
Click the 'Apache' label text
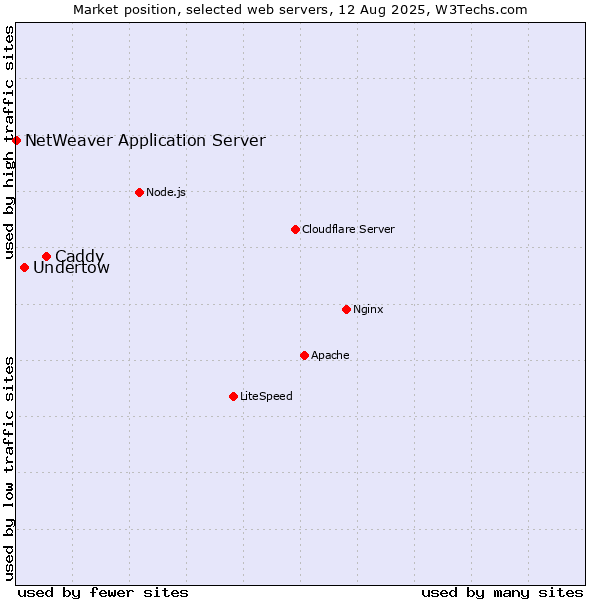tap(330, 355)
